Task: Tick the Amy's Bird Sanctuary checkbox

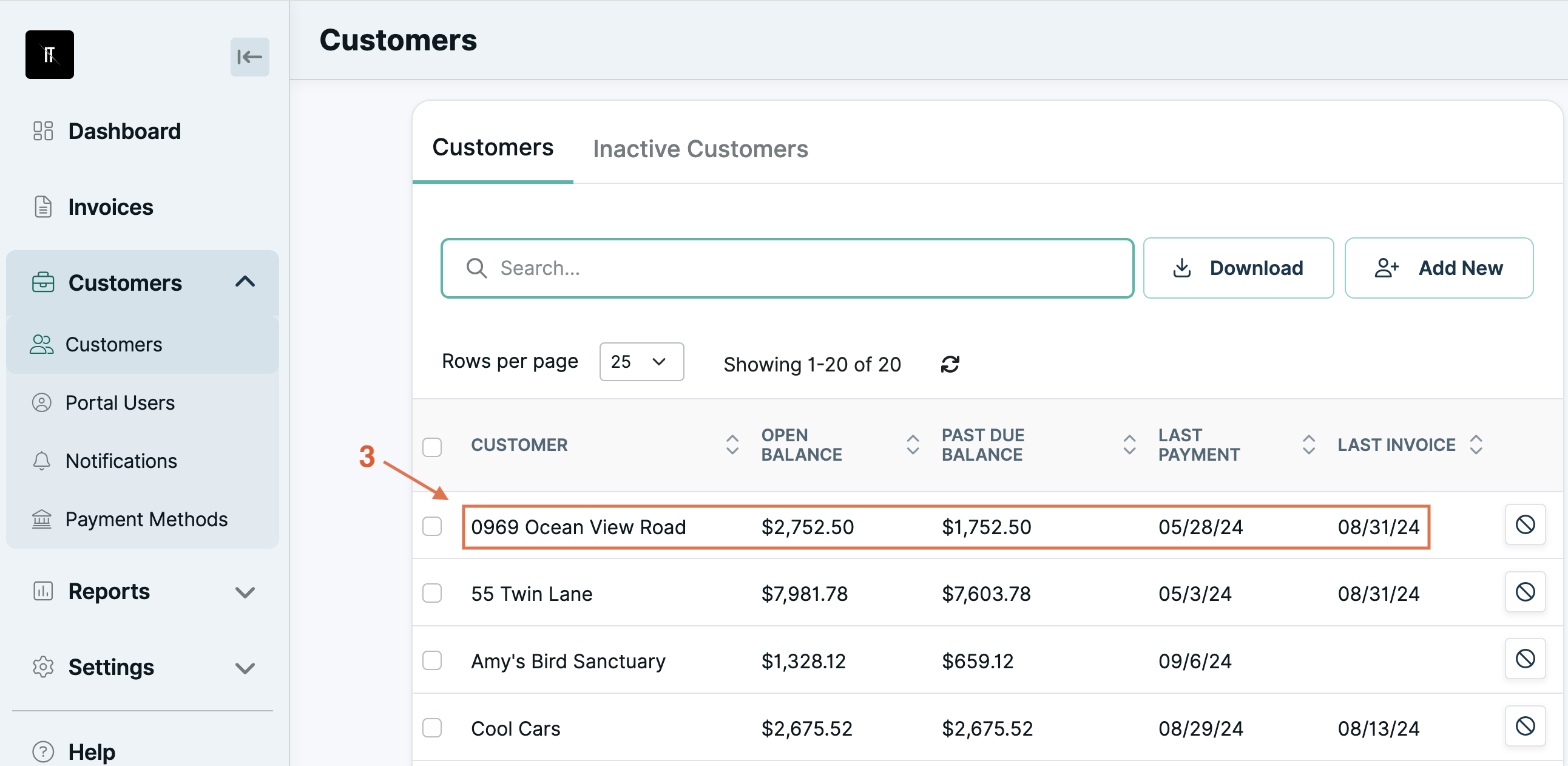Action: pyautogui.click(x=432, y=660)
